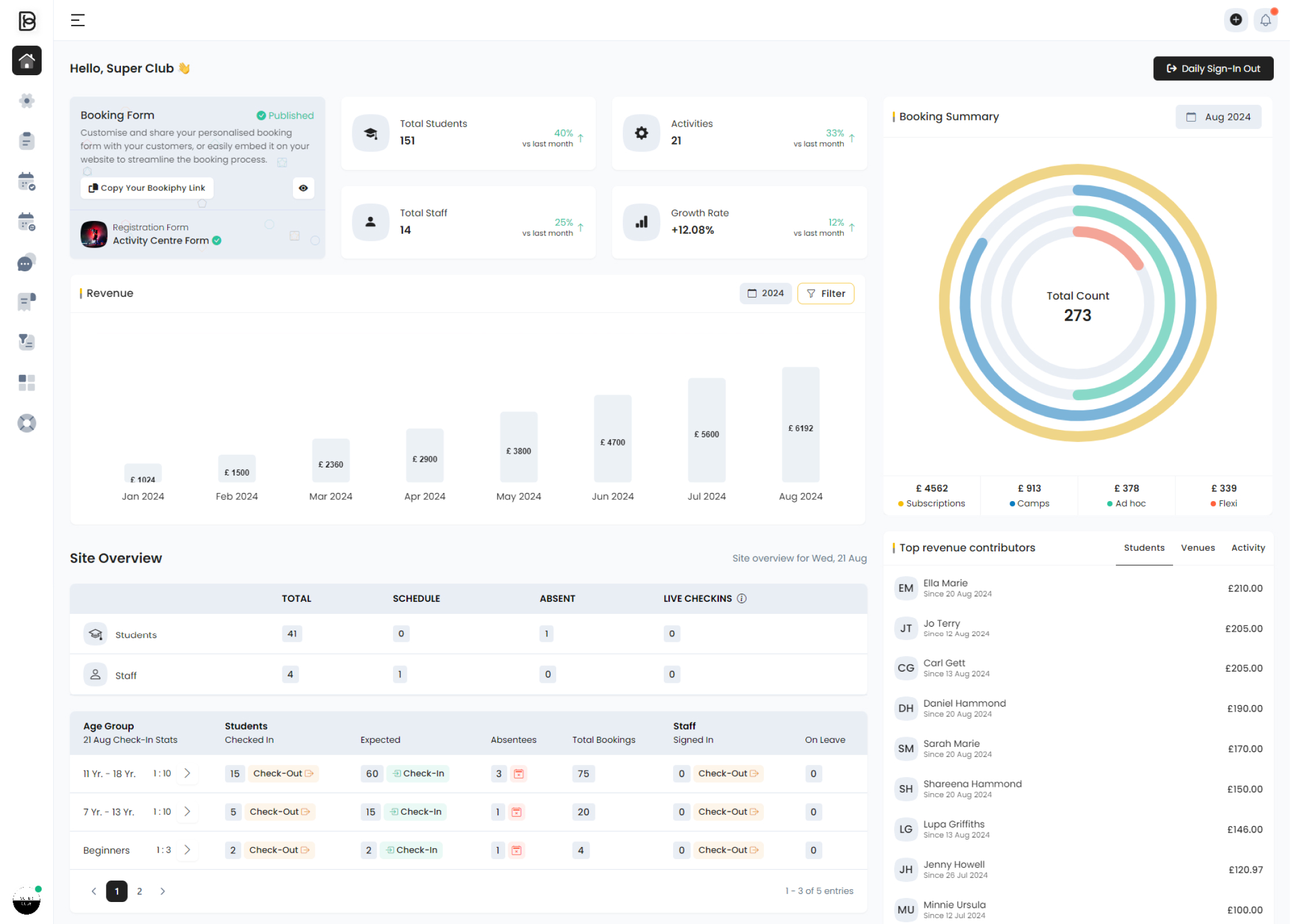This screenshot has width=1290, height=924.
Task: Select the clipboard forms icon in sidebar
Action: [x=27, y=141]
